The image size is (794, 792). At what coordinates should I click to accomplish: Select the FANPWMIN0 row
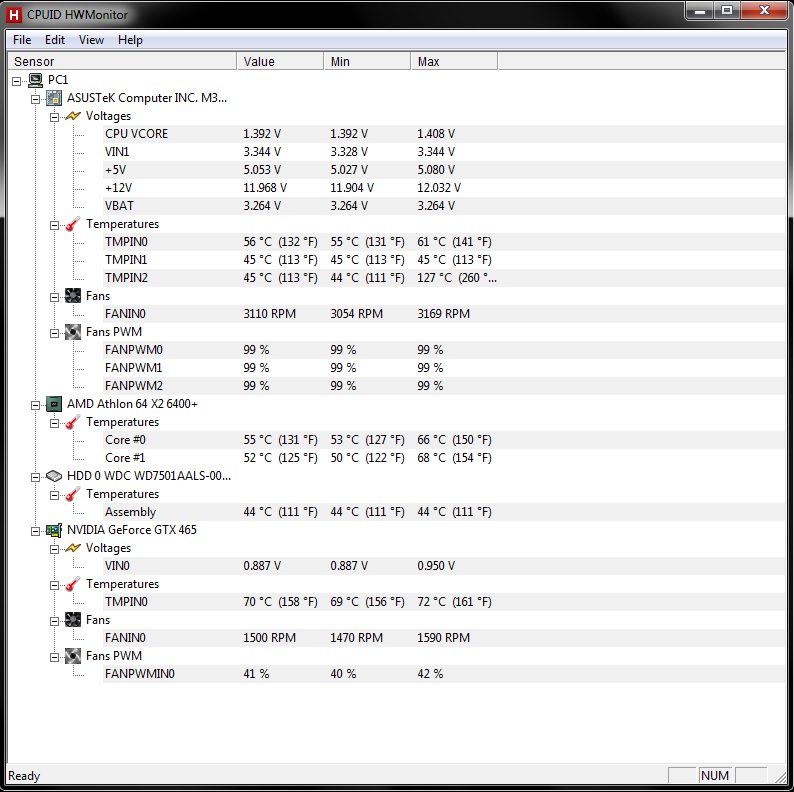pyautogui.click(x=444, y=674)
